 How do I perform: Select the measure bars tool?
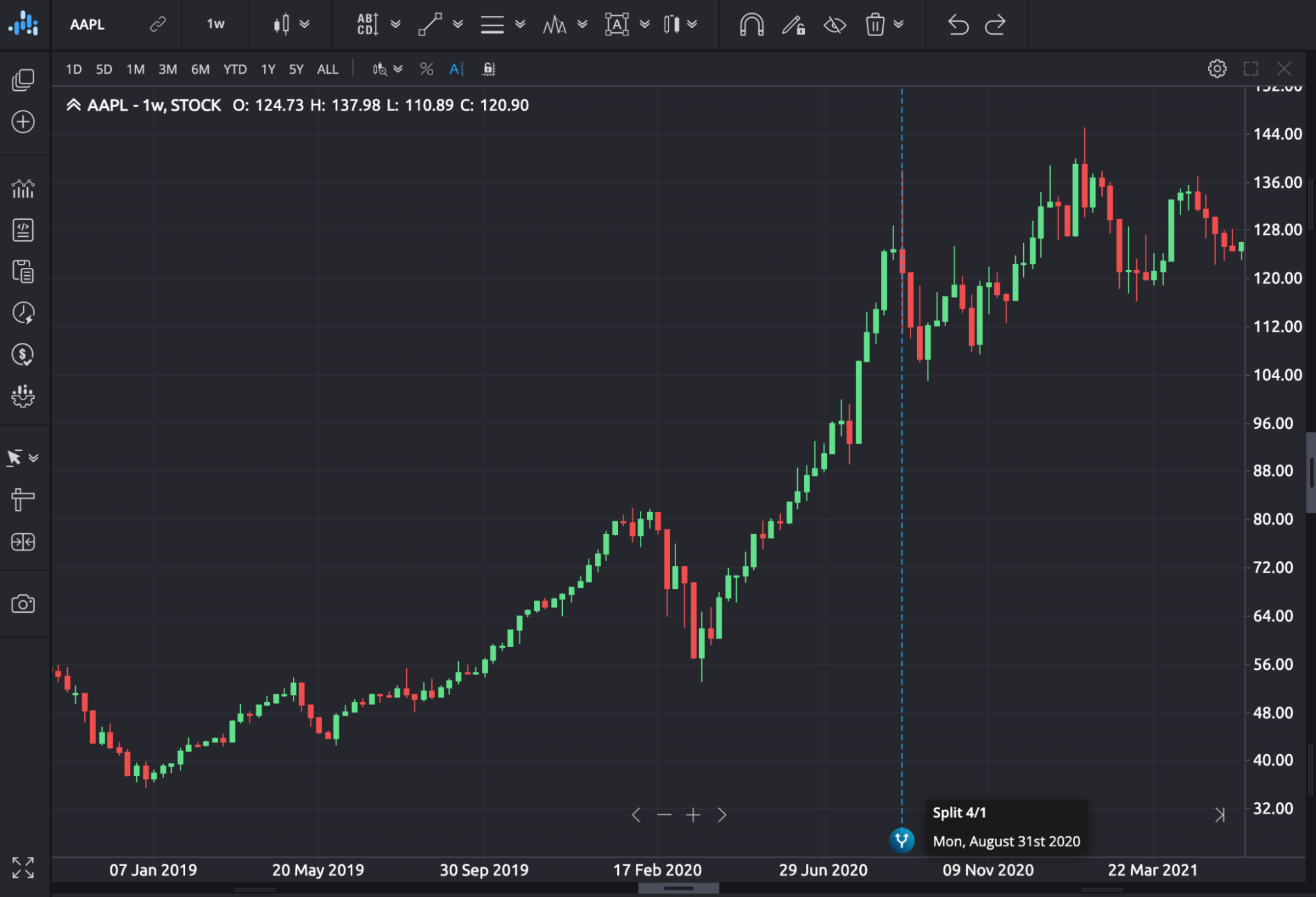tap(671, 24)
